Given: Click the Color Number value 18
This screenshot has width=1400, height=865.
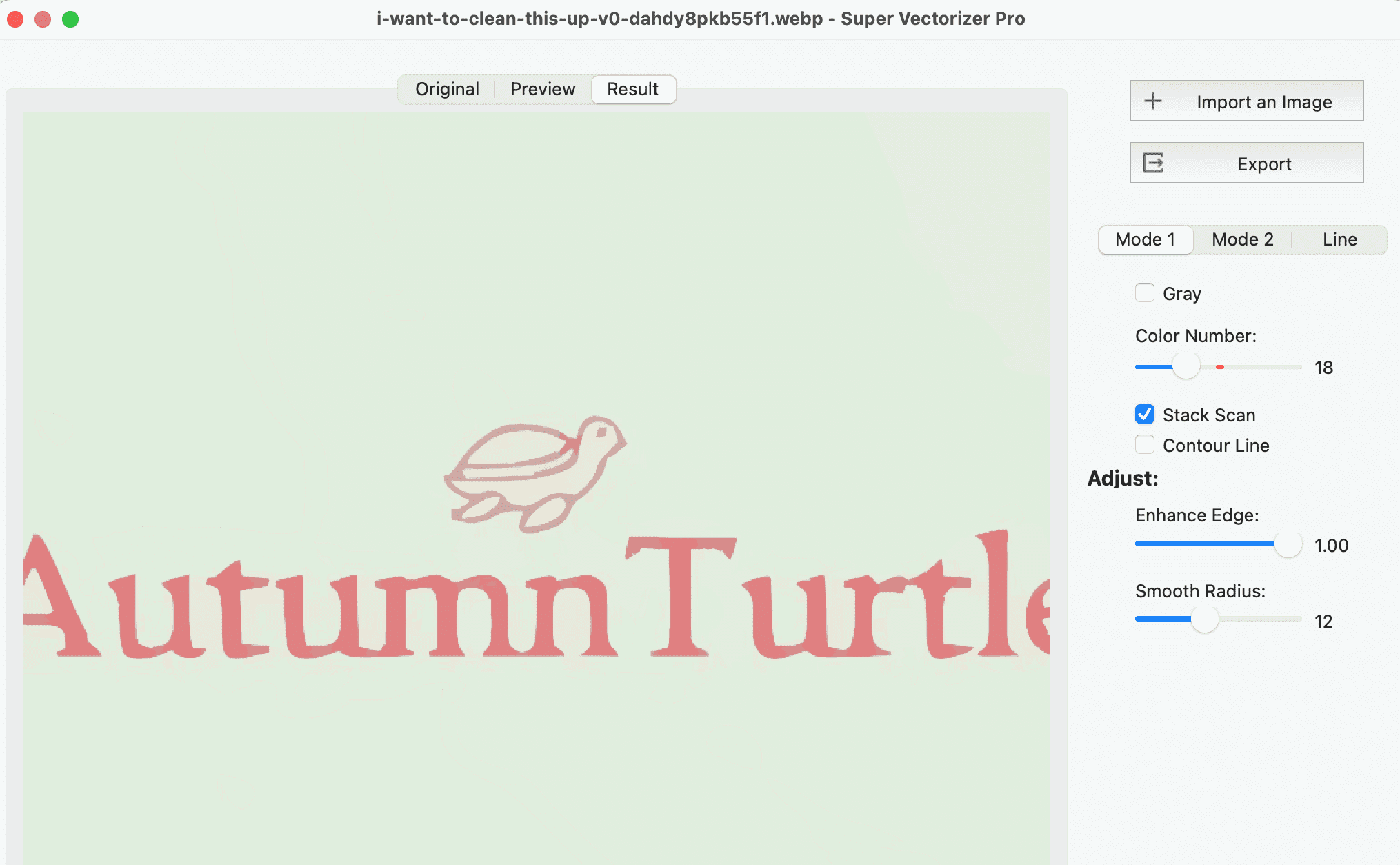Looking at the screenshot, I should click(1323, 368).
